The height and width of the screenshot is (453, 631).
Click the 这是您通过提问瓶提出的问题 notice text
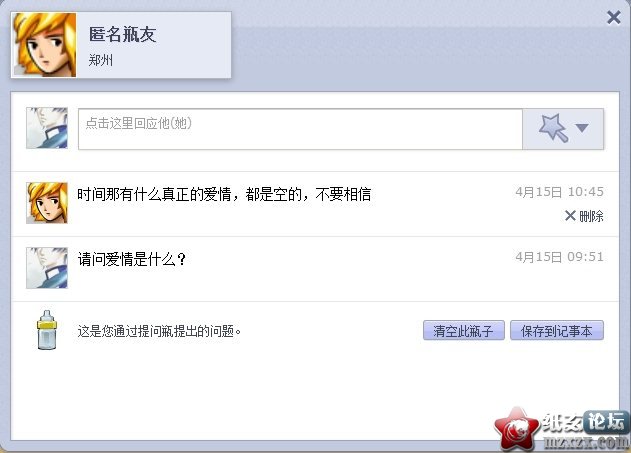tap(159, 331)
